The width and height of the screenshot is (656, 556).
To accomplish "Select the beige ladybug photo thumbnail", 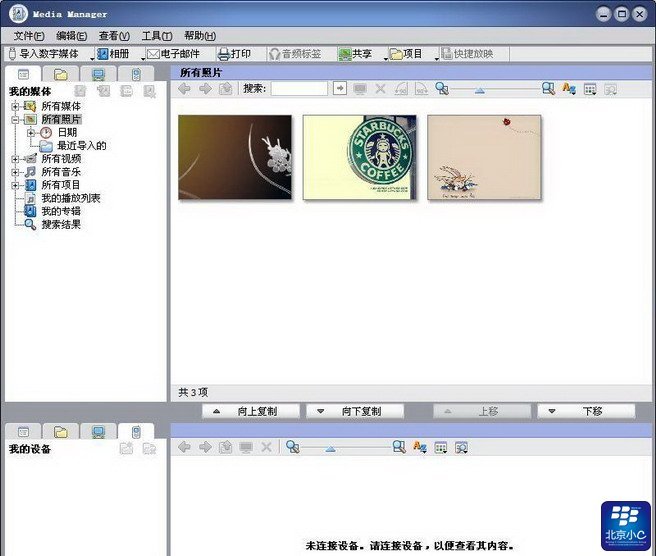I will [x=484, y=157].
